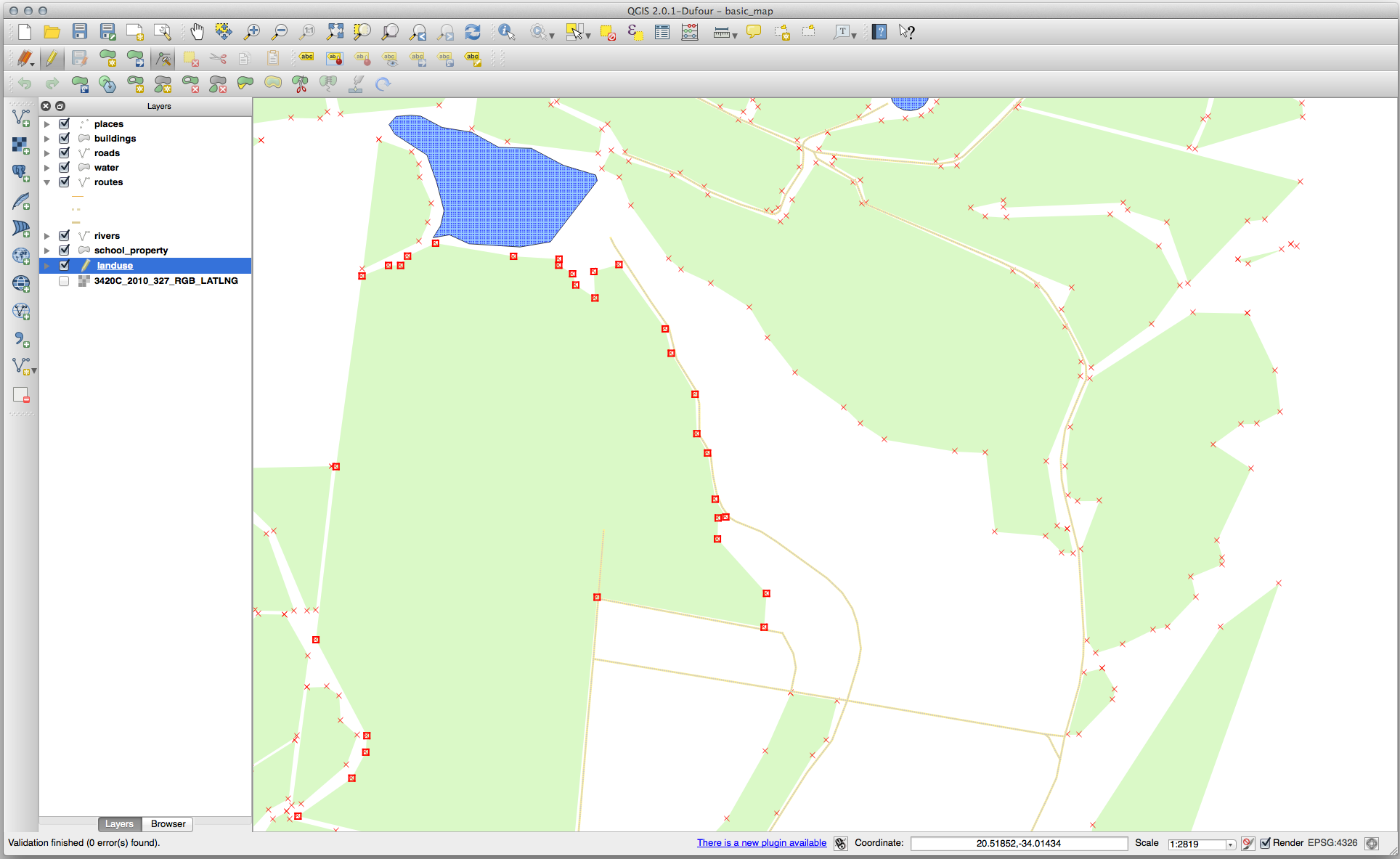The width and height of the screenshot is (1400, 859).
Task: Switch to the Browser tab
Action: click(168, 823)
